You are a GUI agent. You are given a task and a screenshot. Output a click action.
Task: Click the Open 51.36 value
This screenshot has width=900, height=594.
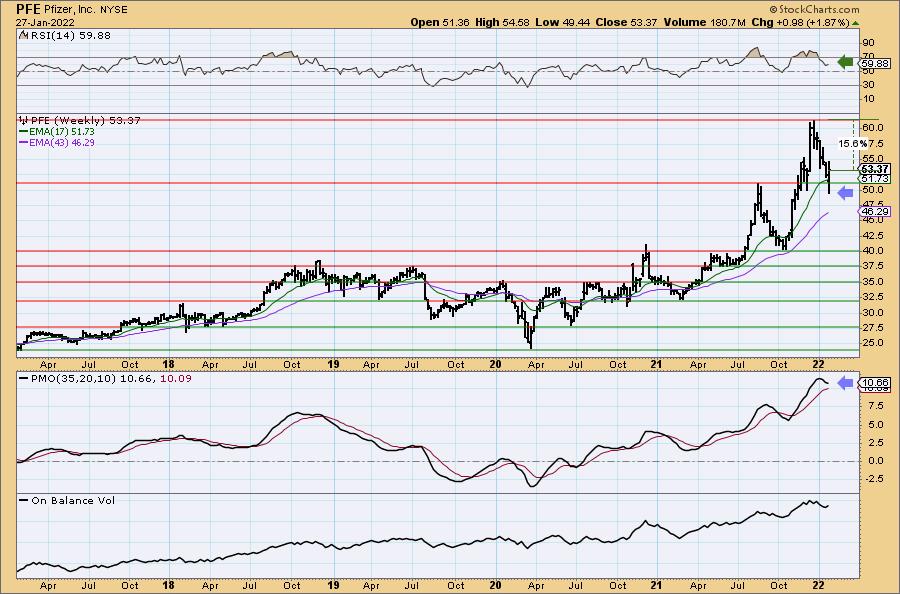[440, 22]
